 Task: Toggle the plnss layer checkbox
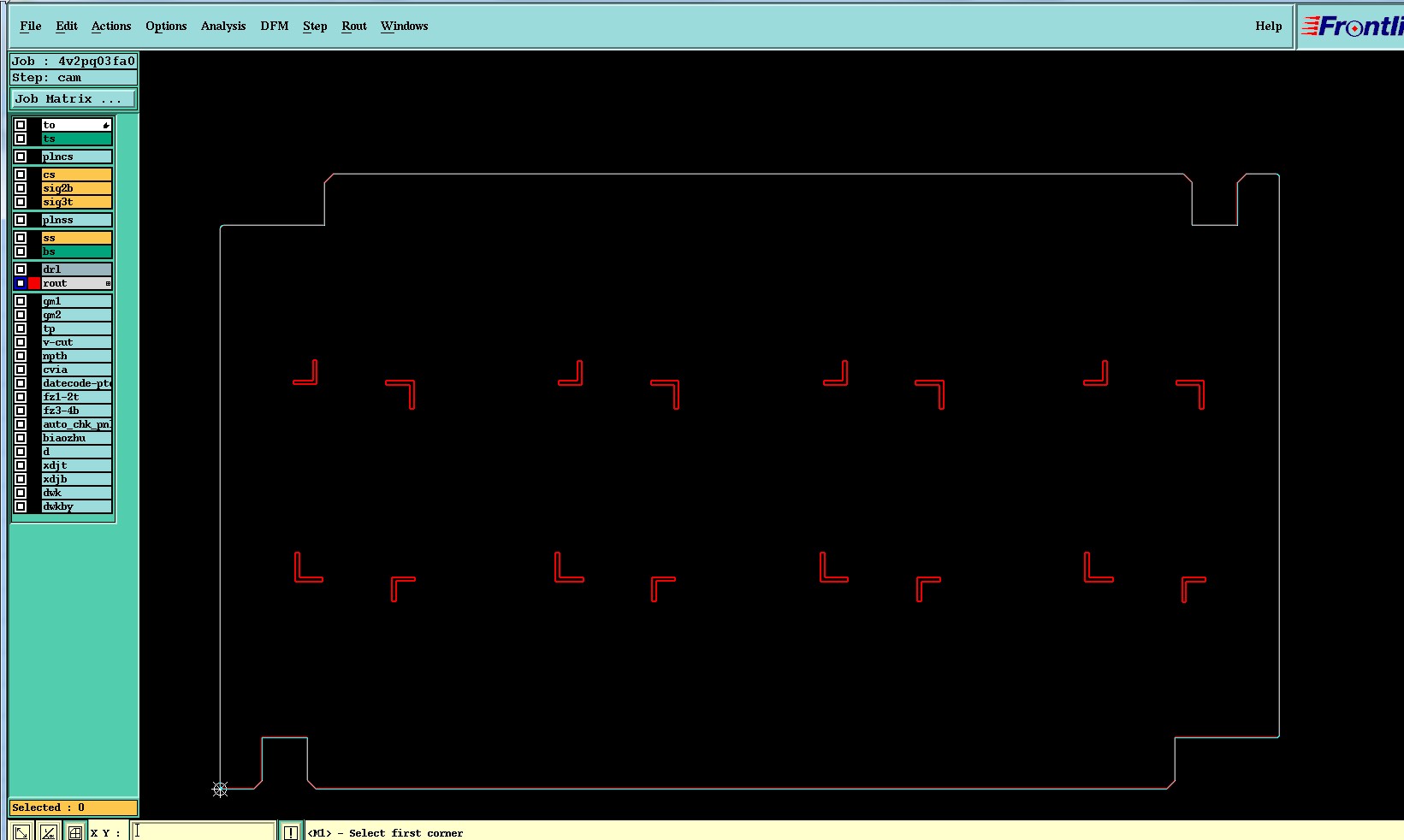pos(21,220)
